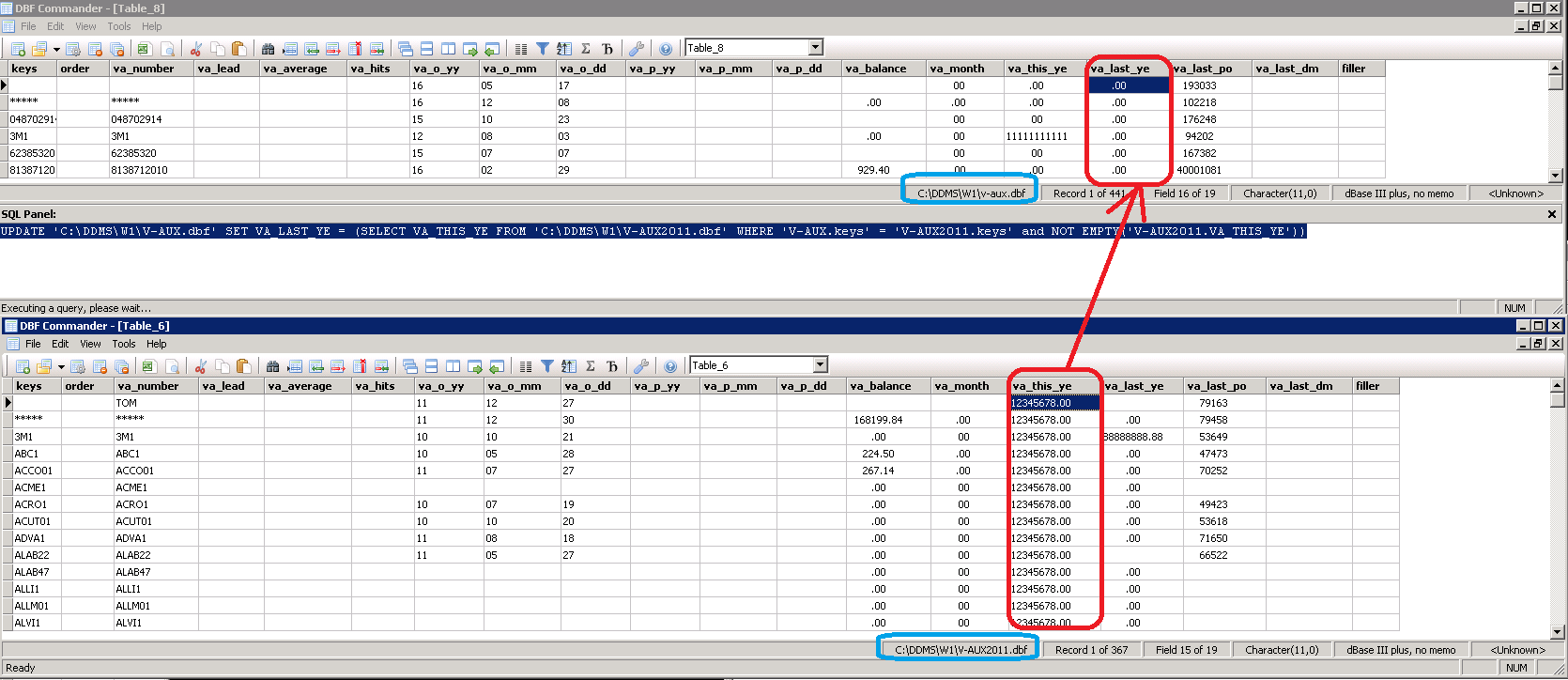
Task: Click status path C:\DDMS\W1\v-aux.dbf
Action: click(971, 193)
